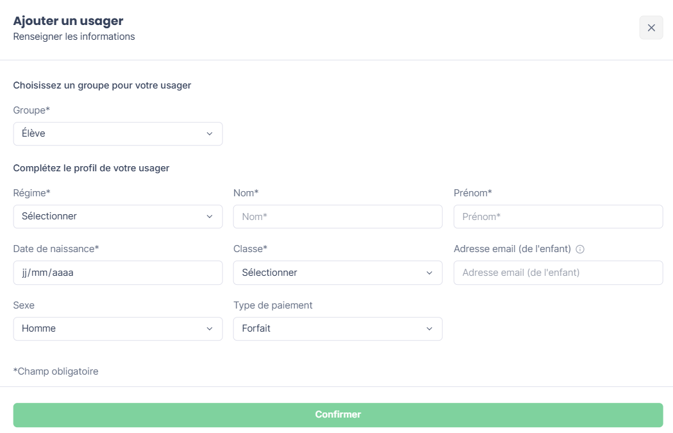Click the info icon beside Adresse email label
673x433 pixels.
(579, 249)
